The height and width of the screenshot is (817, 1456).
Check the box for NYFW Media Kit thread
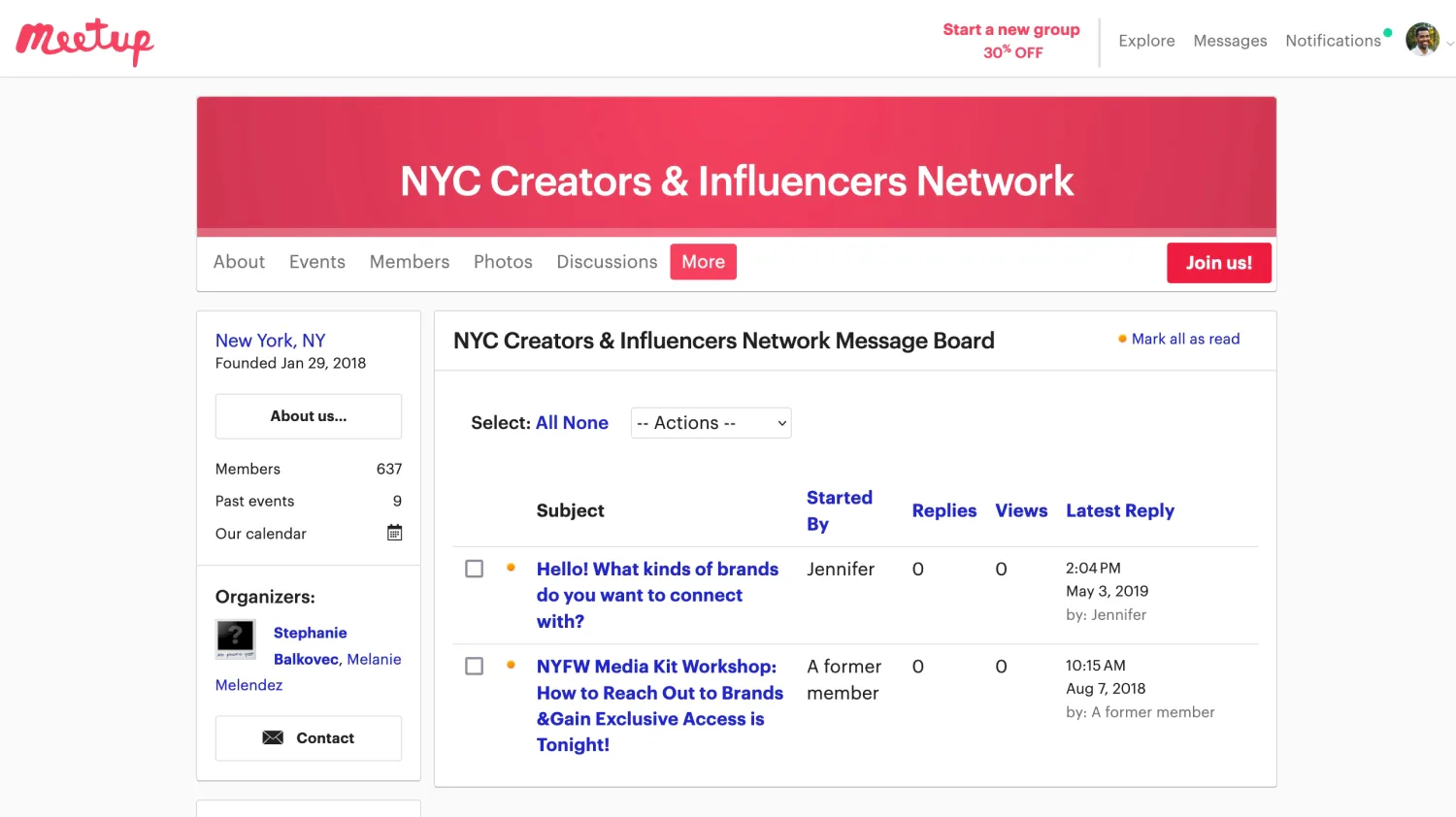coord(474,667)
